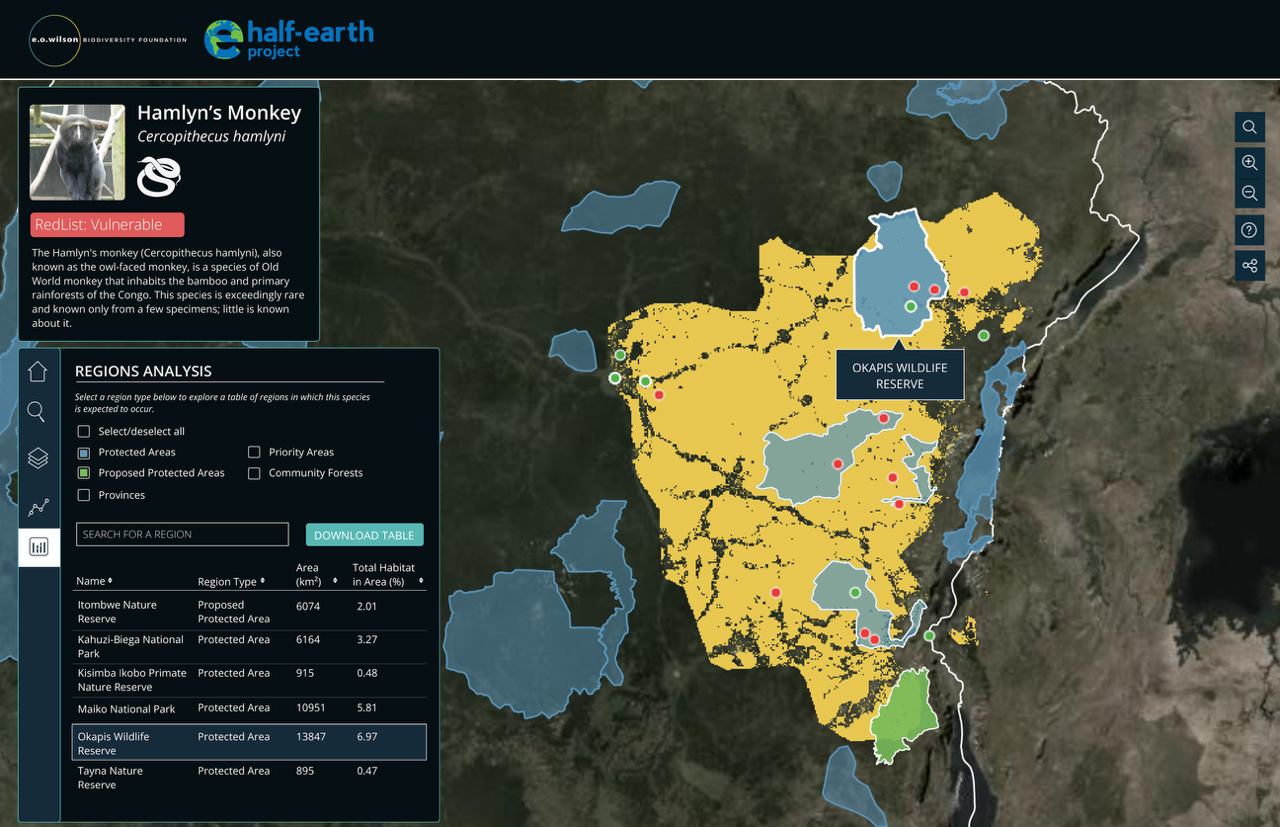The width and height of the screenshot is (1280, 827).
Task: Open the help question mark icon
Action: [x=1249, y=230]
